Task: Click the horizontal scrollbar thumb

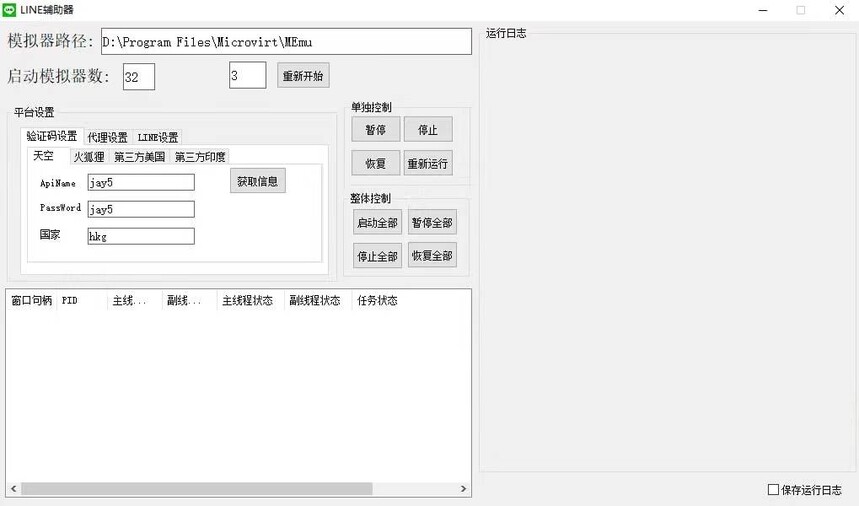Action: click(197, 488)
